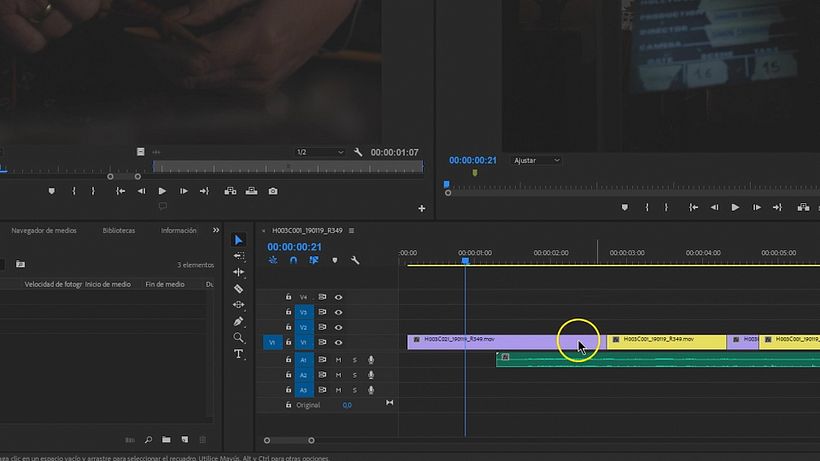Mark Out point in Source monitor

pos(93,191)
